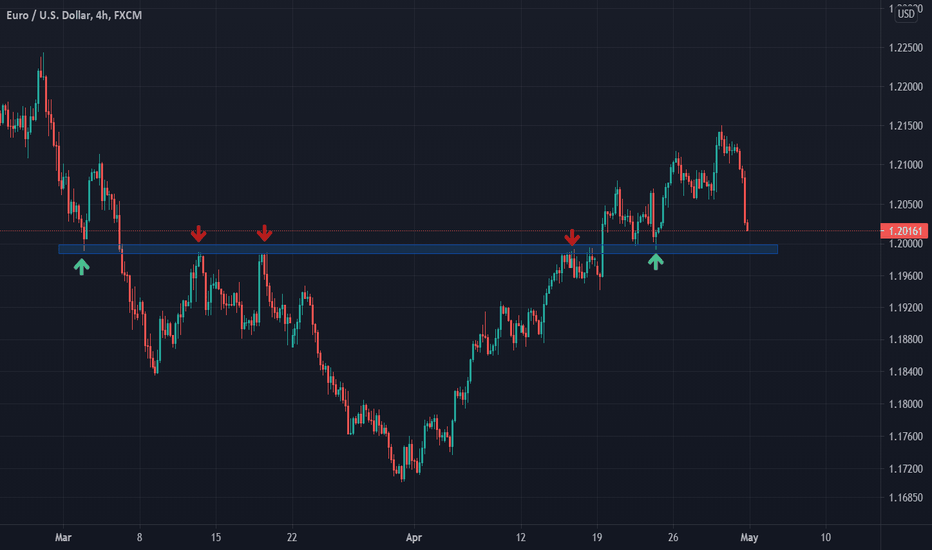Click the 19 date label on time axis
Image resolution: width=932 pixels, height=550 pixels.
coord(597,538)
